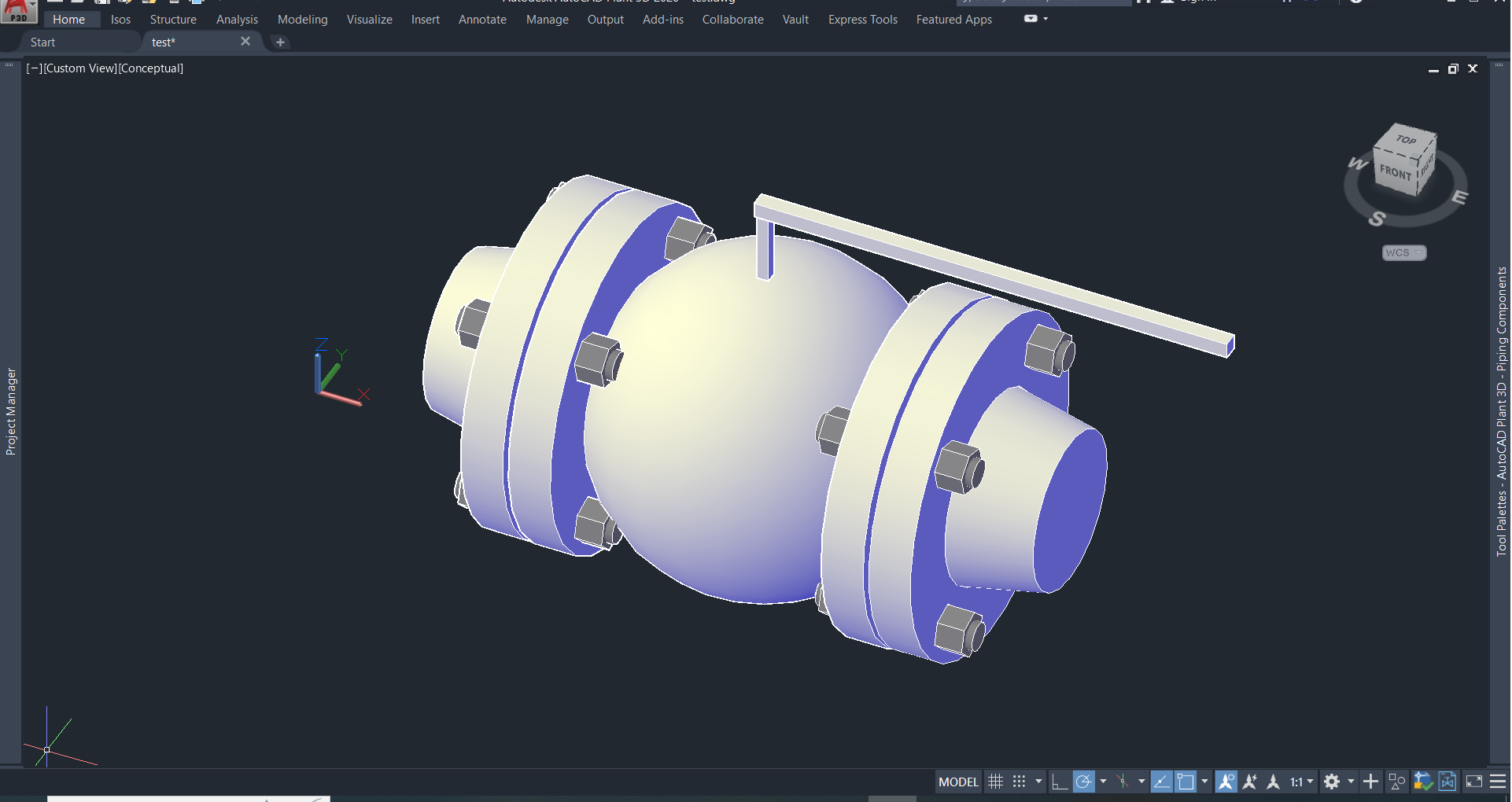Screen dimensions: 1512x802
Task: Open the WCS coordinate system dropdown
Action: click(x=1404, y=252)
